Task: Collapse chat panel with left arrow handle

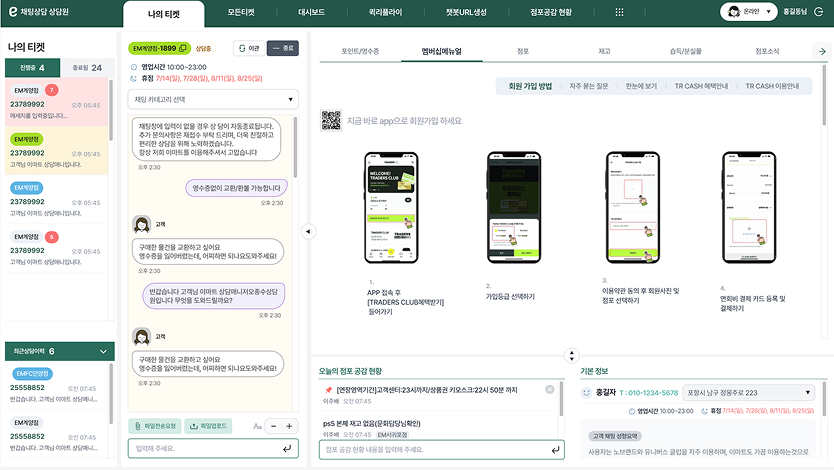Action: pos(308,232)
